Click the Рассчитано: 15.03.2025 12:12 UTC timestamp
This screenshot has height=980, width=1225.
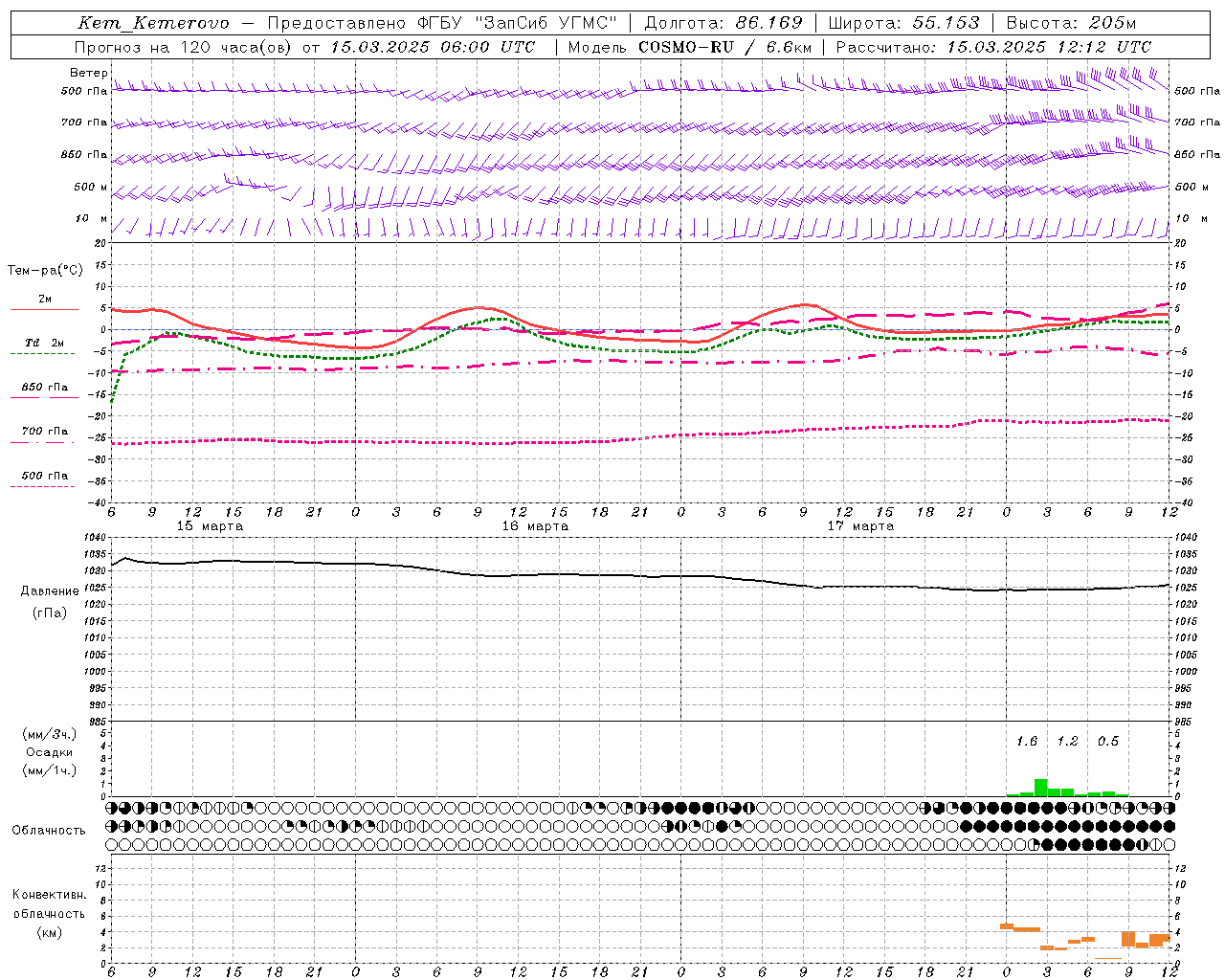pyautogui.click(x=993, y=47)
